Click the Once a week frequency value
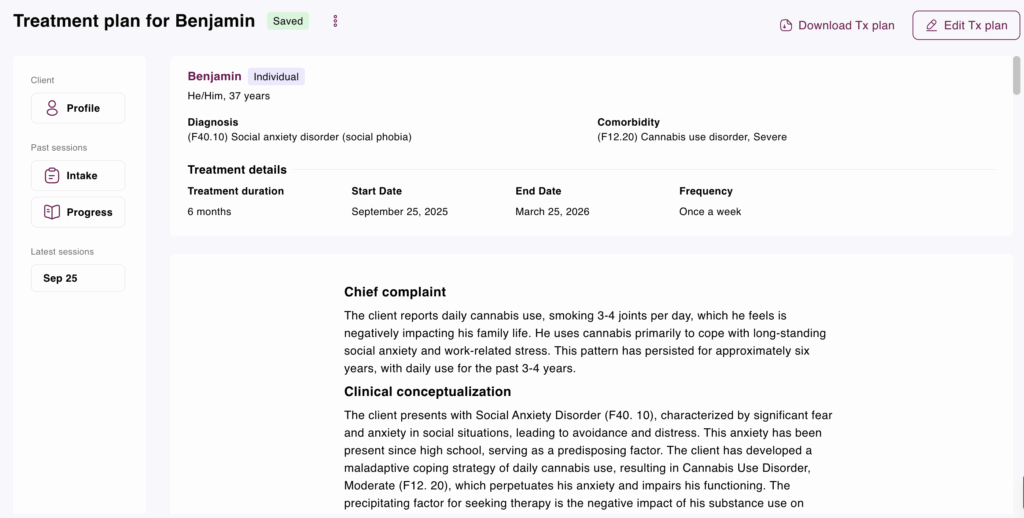Screen dimensions: 1024x518 pyautogui.click(x=710, y=212)
